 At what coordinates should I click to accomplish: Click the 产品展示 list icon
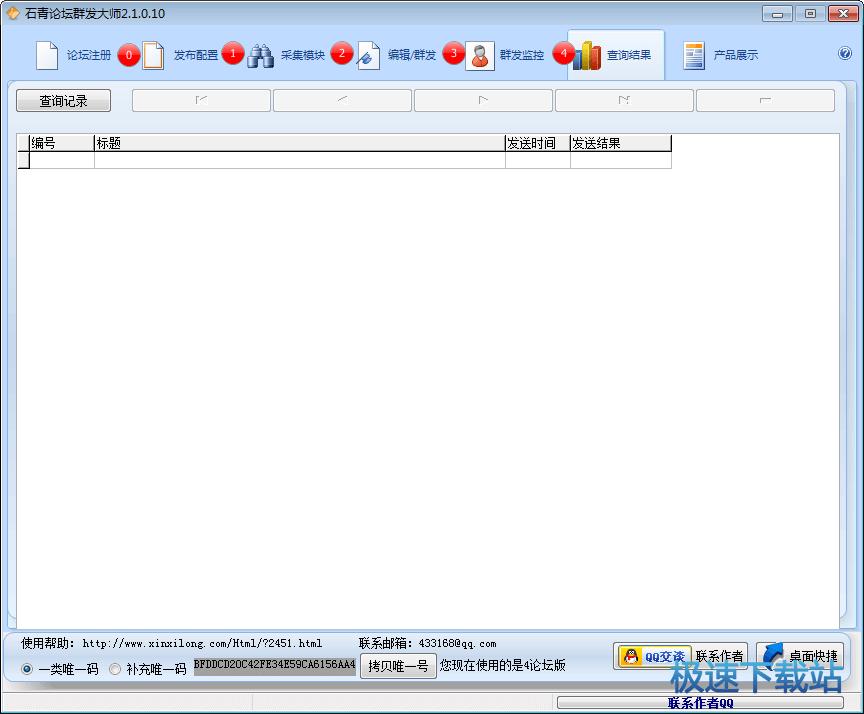(x=694, y=56)
